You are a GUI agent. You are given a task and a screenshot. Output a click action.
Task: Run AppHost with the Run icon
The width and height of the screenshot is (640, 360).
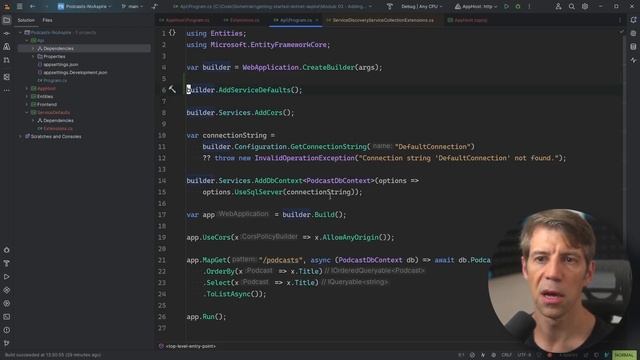coord(506,7)
